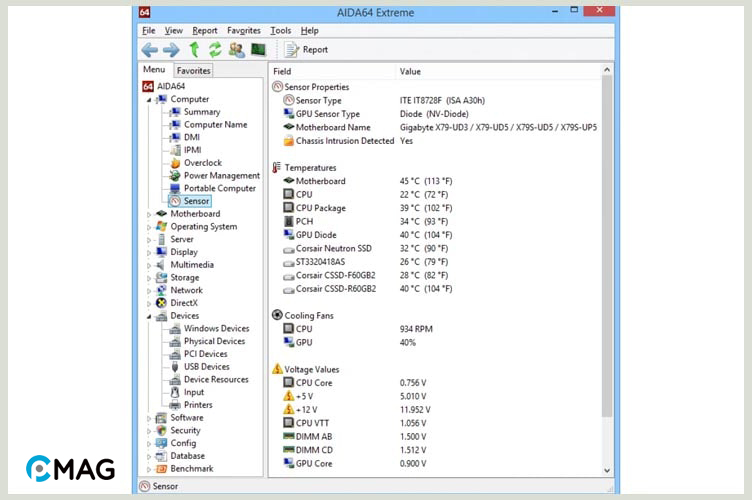Go forward with the blue right arrow
The width and height of the screenshot is (752, 500).
[x=171, y=50]
